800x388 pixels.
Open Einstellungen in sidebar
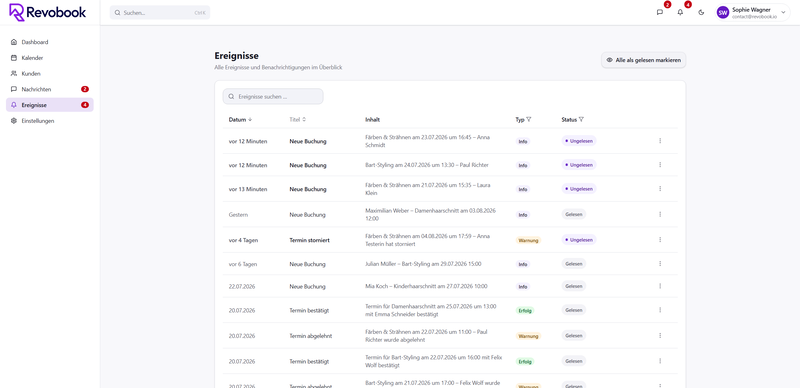tap(49, 121)
